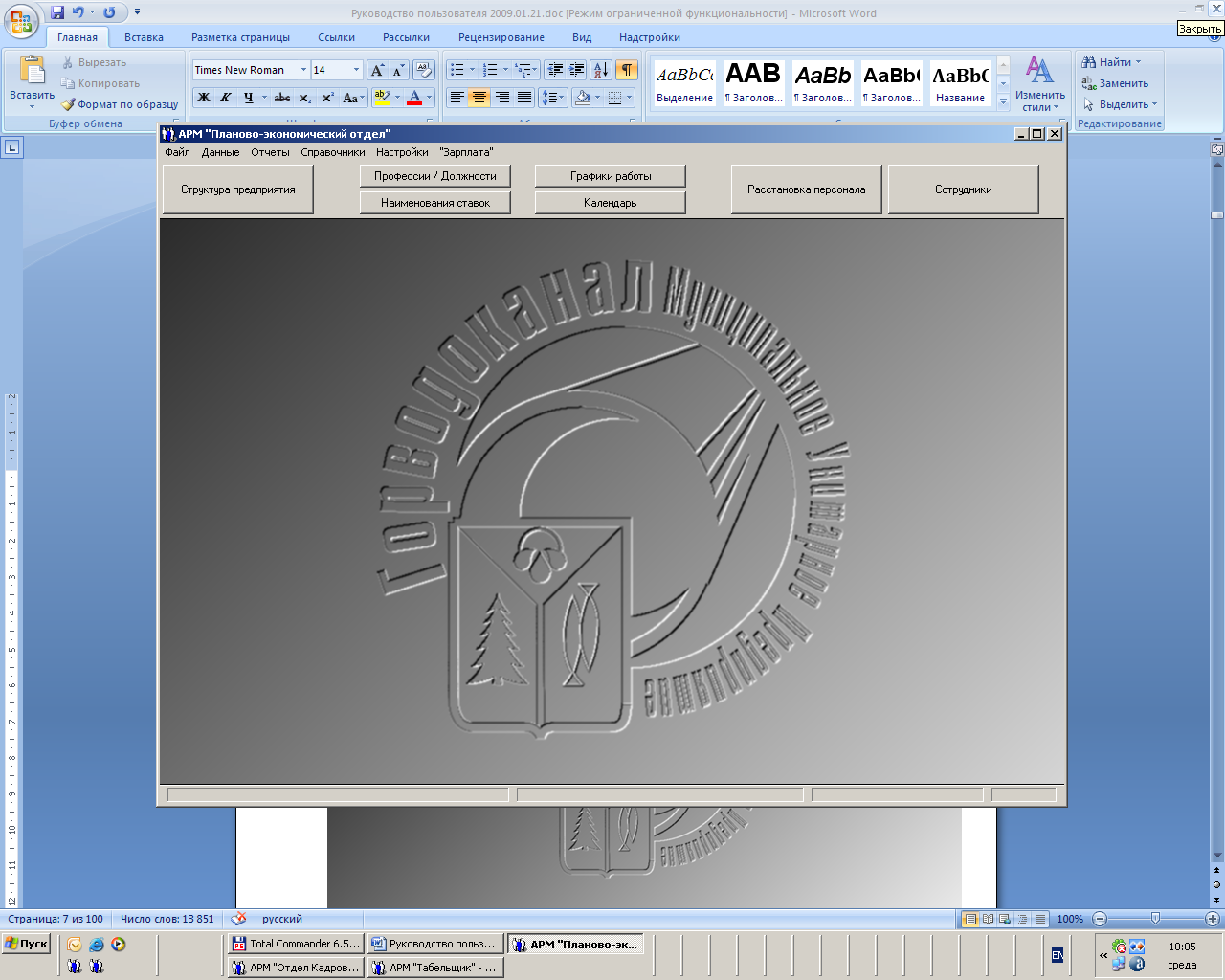Viewport: 1225px width, 980px height.
Task: Apply strikethrough formatting (abc)
Action: coord(282,98)
